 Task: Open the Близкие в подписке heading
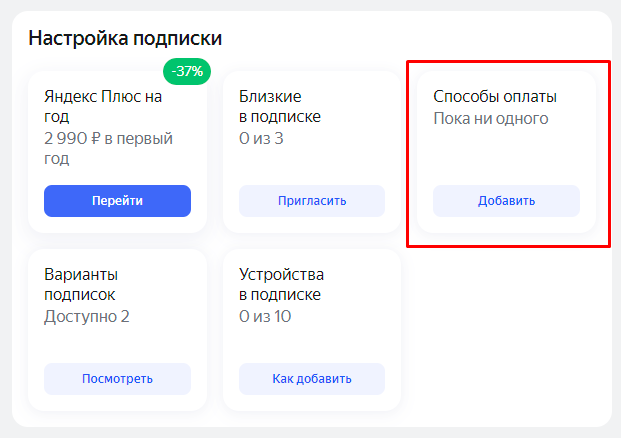280,106
